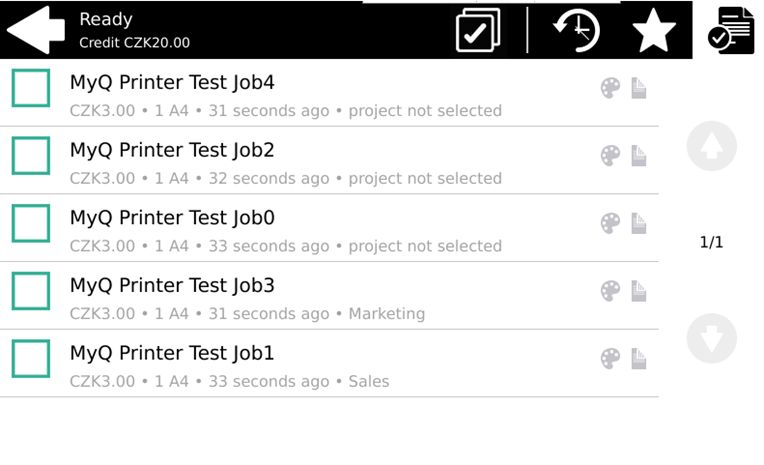Select the Test Job3 Marketing job row
This screenshot has width=764, height=465.
[x=300, y=298]
